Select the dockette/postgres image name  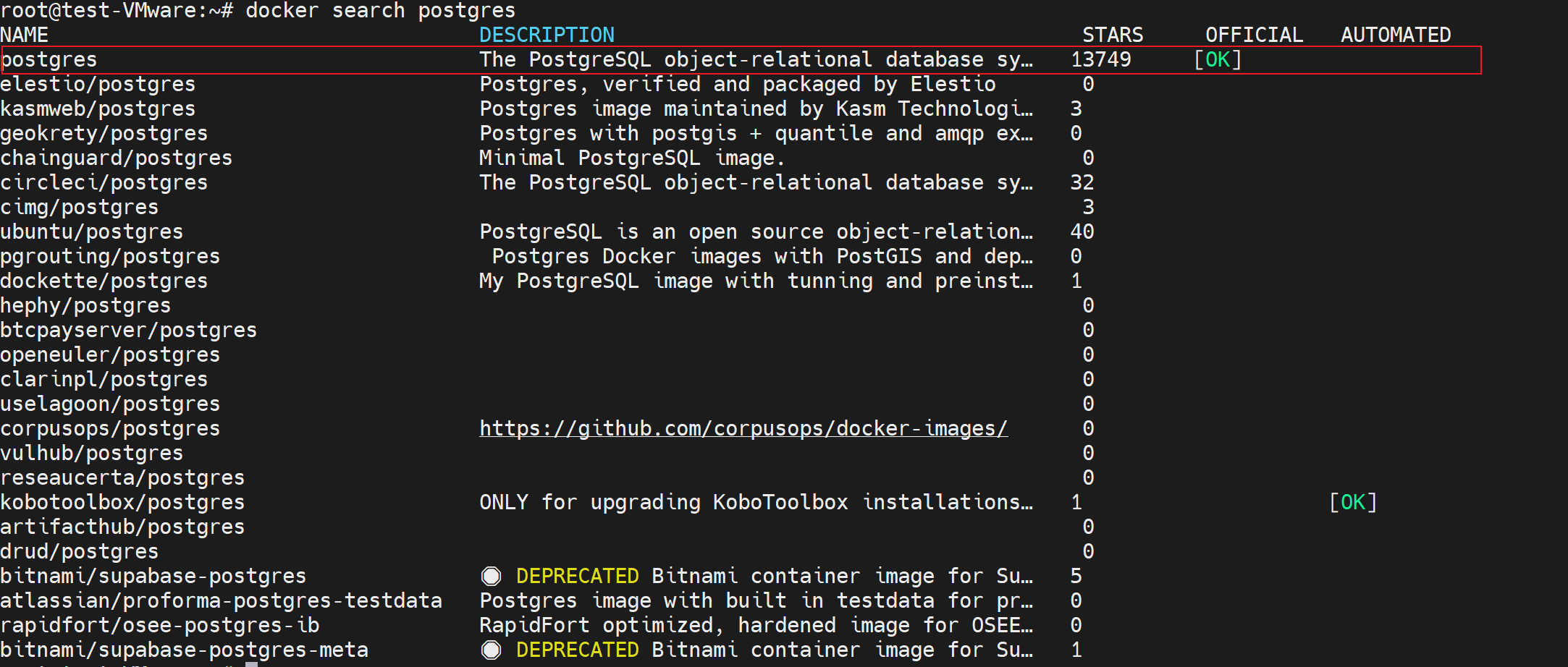click(104, 281)
